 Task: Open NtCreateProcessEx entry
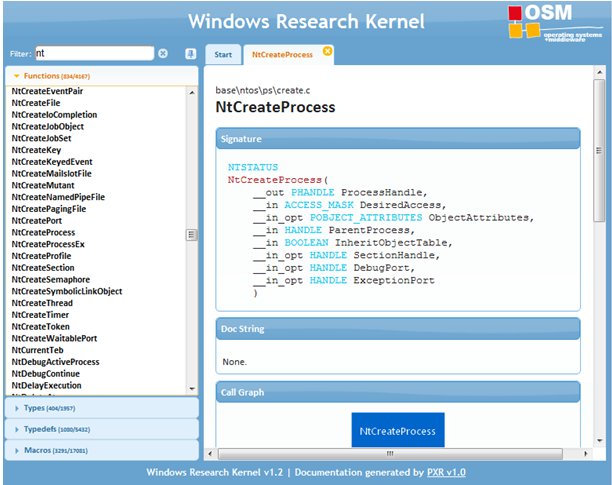tap(48, 244)
